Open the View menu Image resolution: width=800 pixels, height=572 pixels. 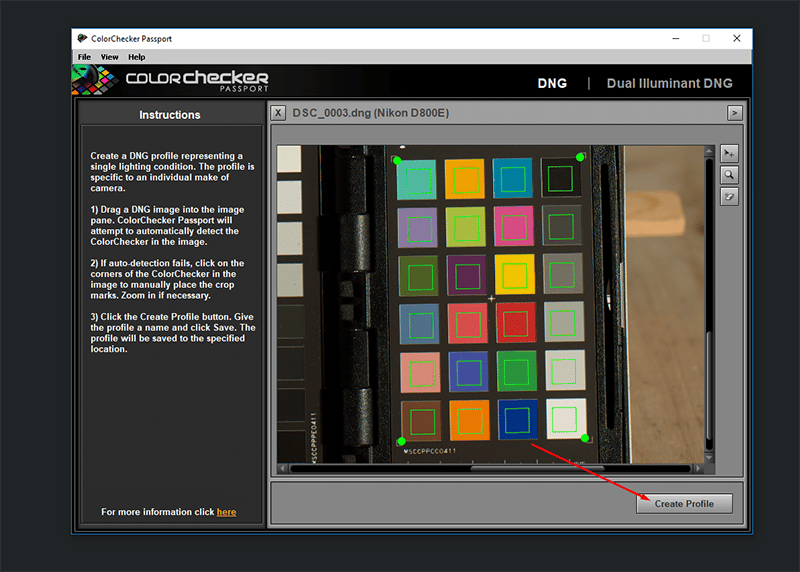point(109,57)
